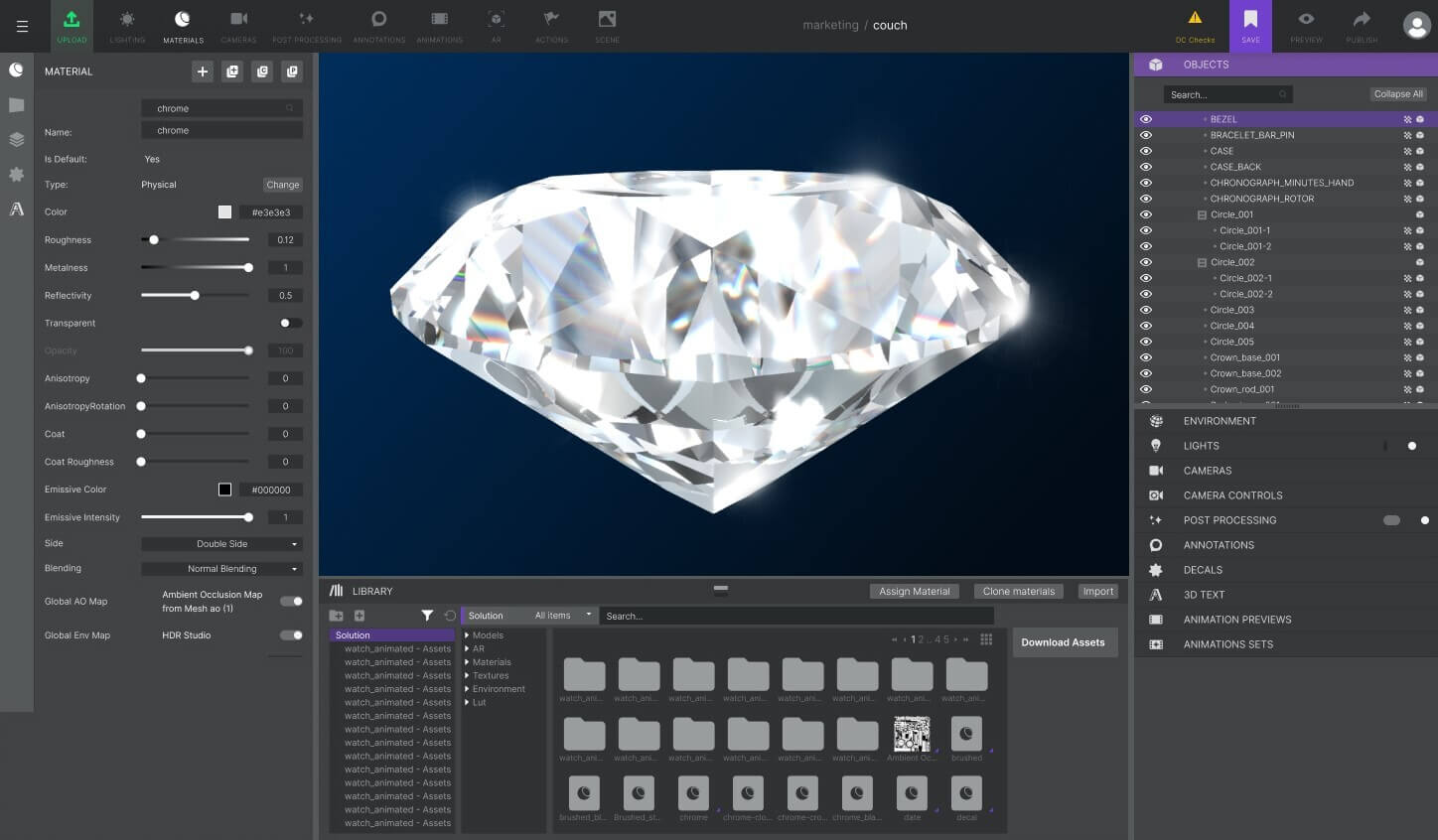Select 3D text icon in left sidebar
This screenshot has height=840, width=1438.
point(16,210)
